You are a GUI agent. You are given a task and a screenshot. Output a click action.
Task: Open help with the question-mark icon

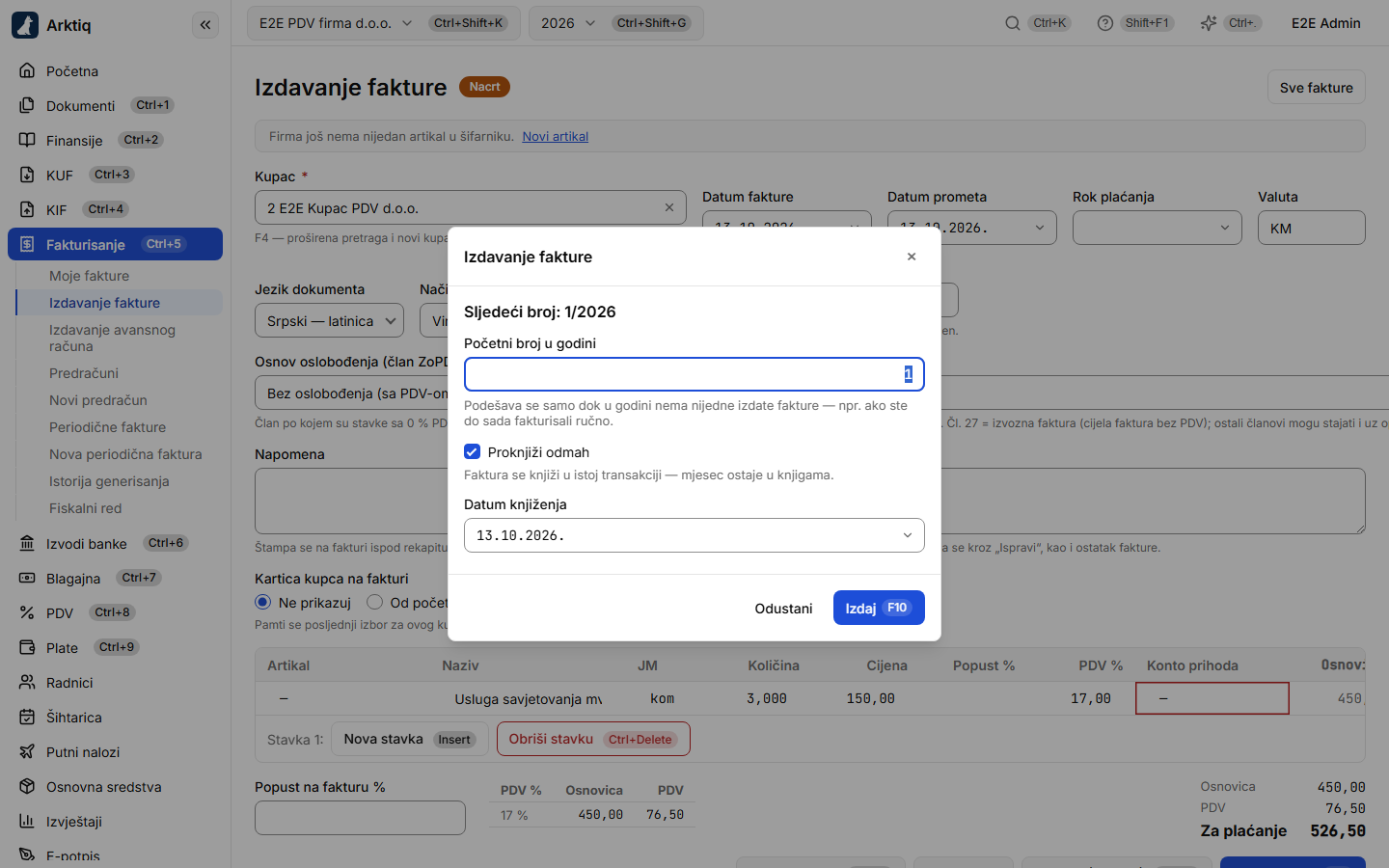(1105, 23)
